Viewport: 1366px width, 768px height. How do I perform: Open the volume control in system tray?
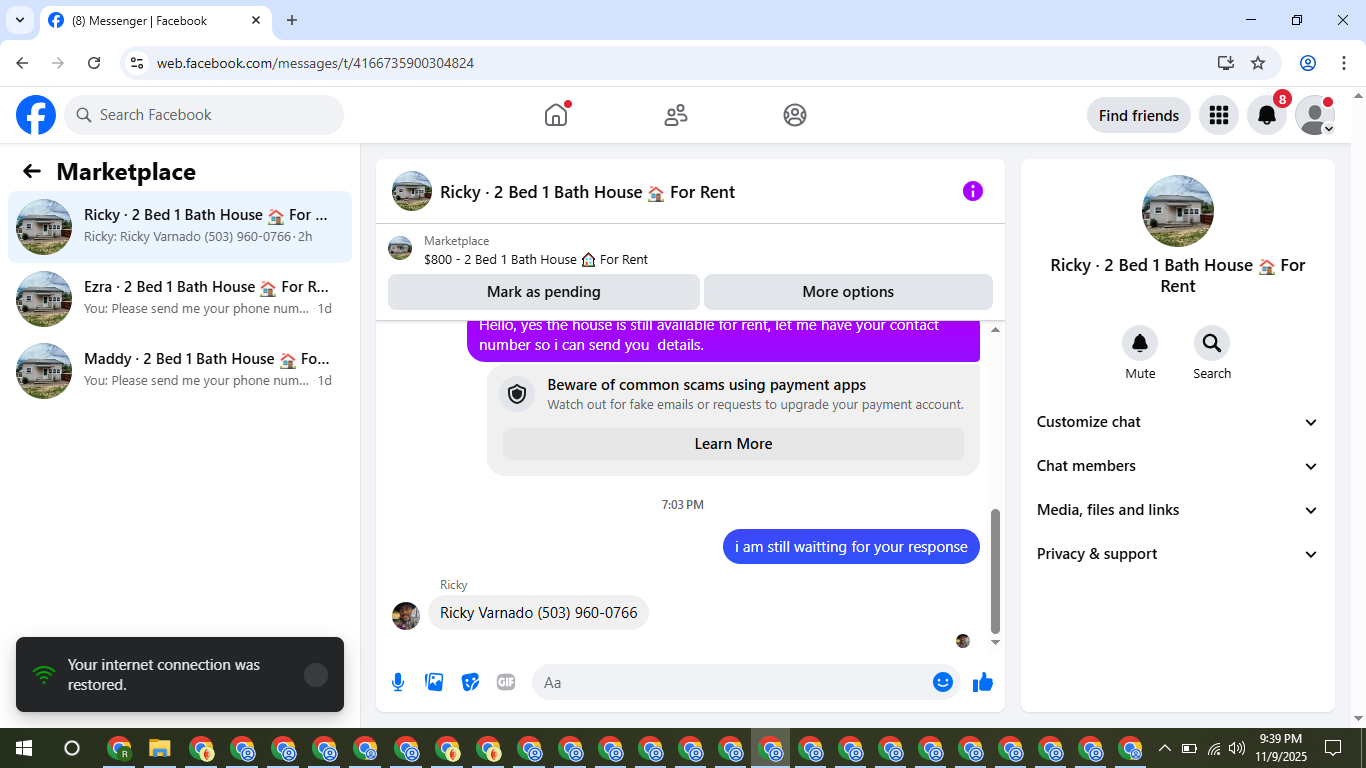pos(1237,748)
